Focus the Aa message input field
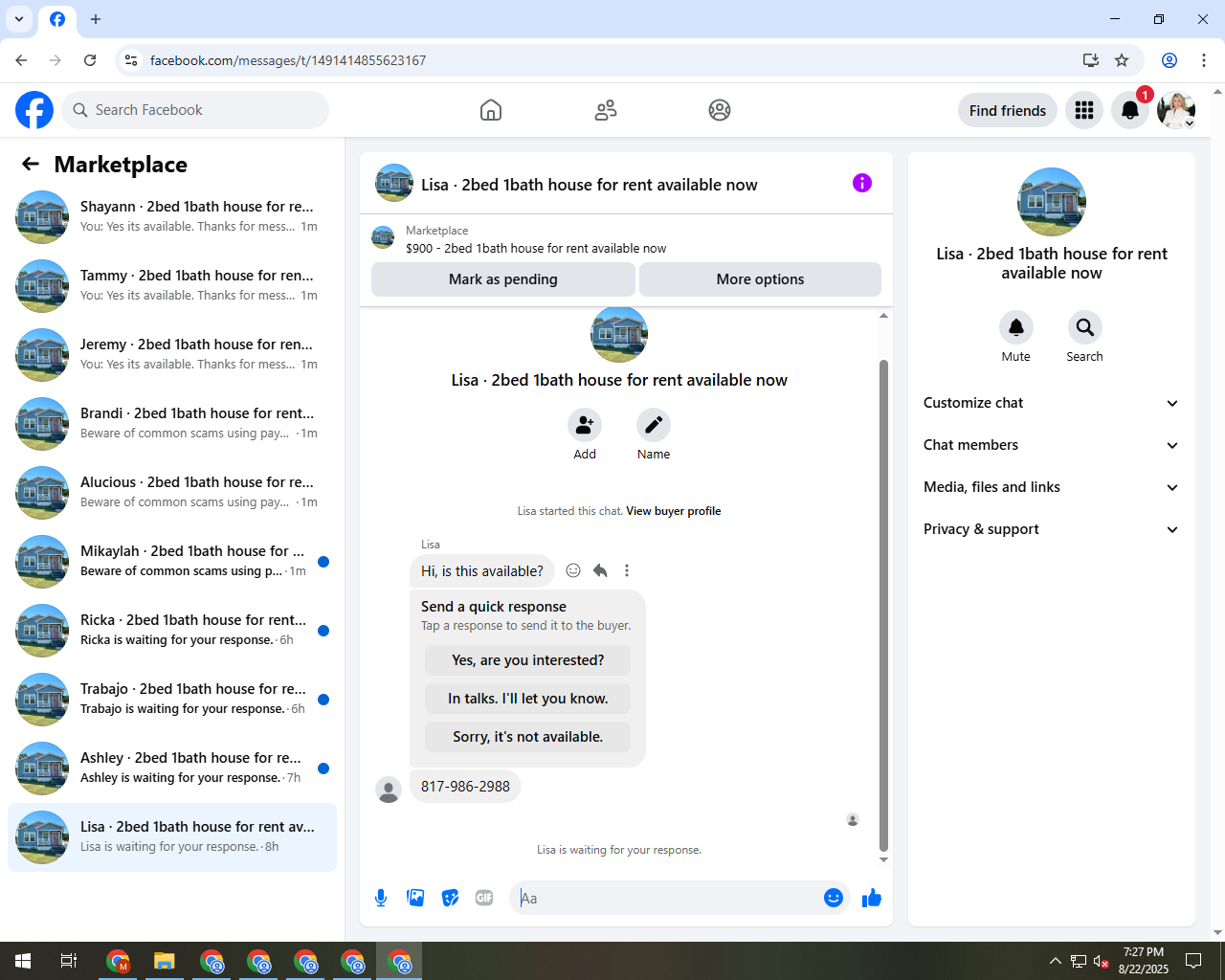This screenshot has height=980, width=1225. tap(670, 898)
